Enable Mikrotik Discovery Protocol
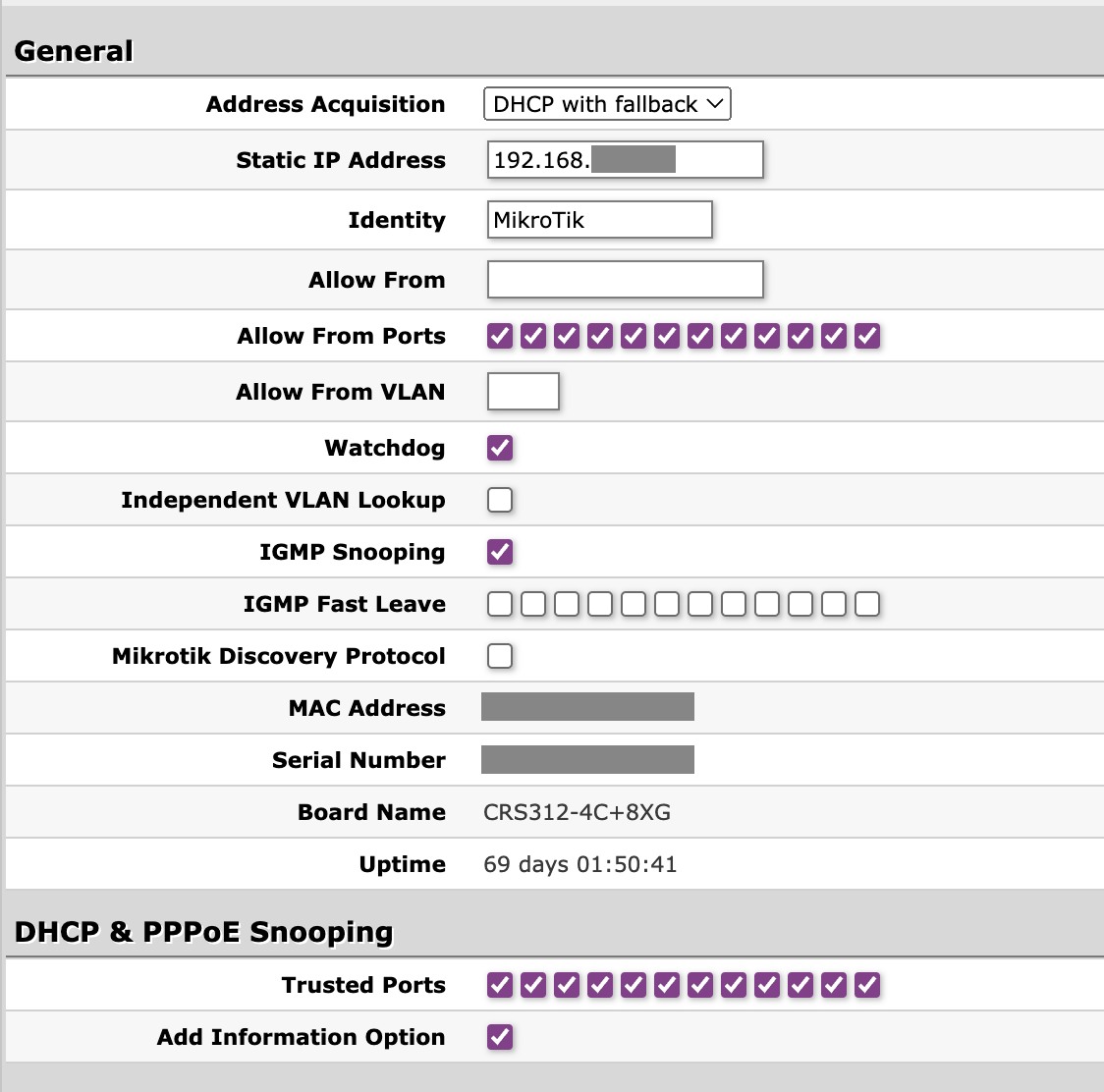 [x=500, y=656]
